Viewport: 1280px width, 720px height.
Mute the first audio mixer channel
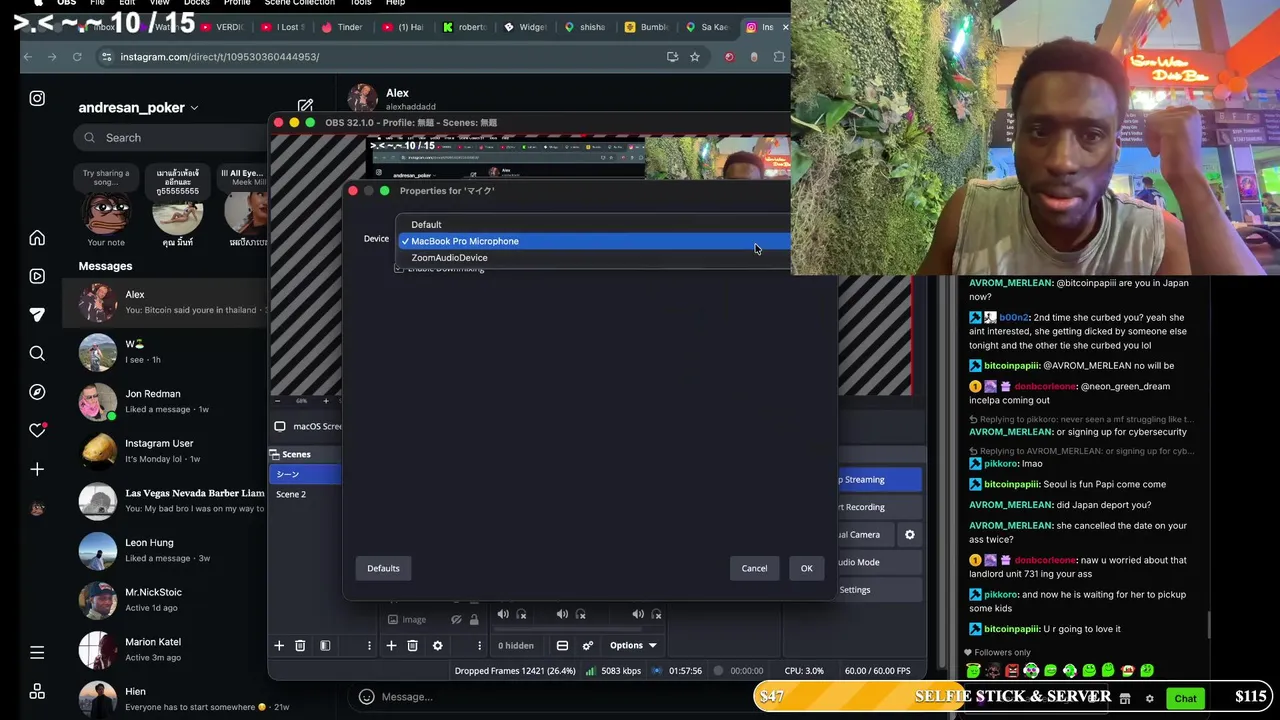503,614
